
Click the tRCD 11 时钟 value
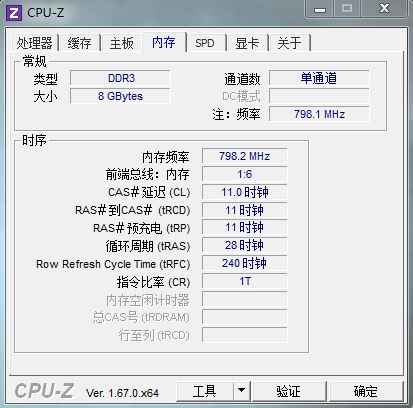[x=244, y=210]
